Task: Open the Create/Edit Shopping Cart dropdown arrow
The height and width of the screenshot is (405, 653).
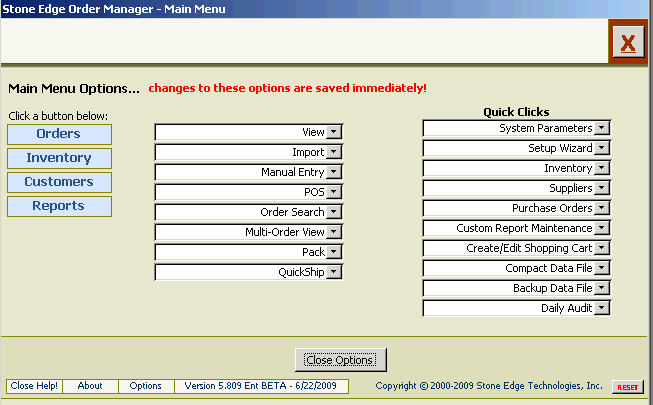Action: [602, 248]
